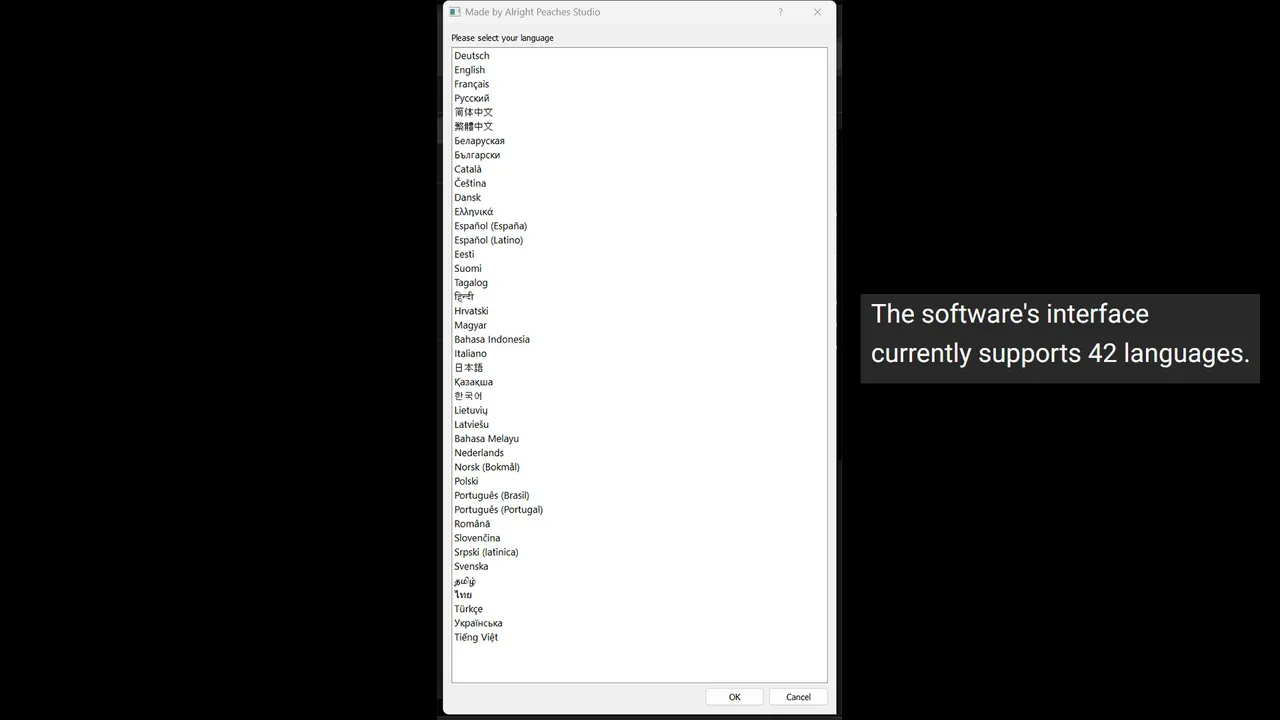The image size is (1280, 720).
Task: Choose Español (España) entry
Action: coord(490,226)
